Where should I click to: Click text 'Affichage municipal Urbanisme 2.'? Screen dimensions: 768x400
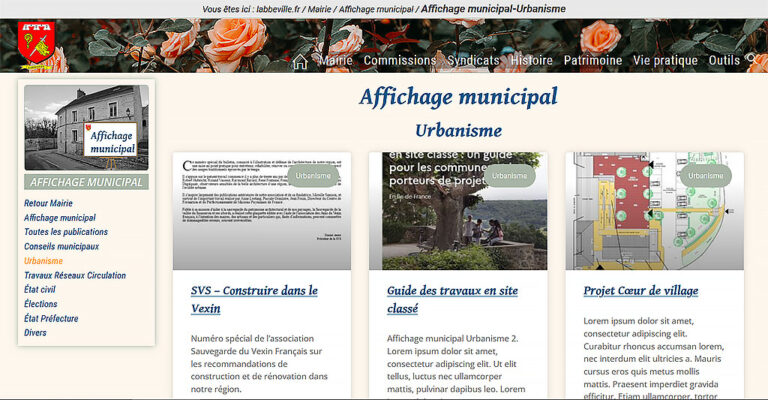click(453, 338)
